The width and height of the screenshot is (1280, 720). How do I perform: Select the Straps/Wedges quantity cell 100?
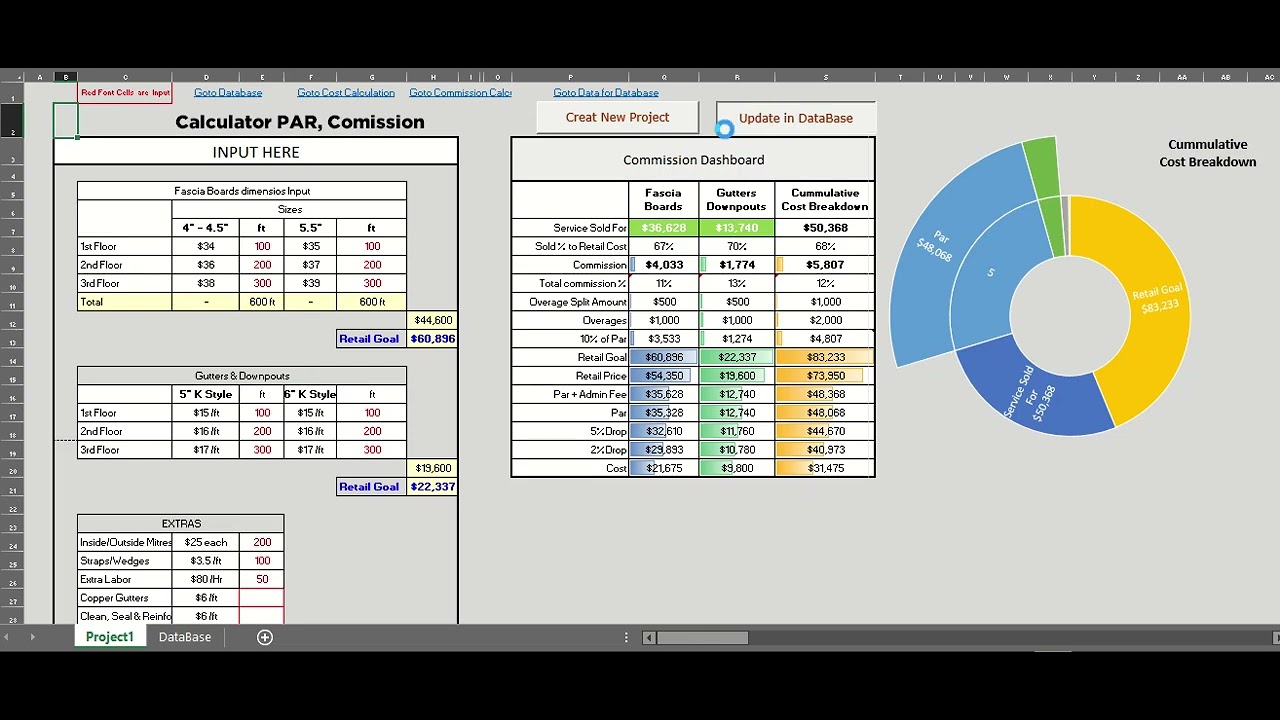click(x=262, y=561)
